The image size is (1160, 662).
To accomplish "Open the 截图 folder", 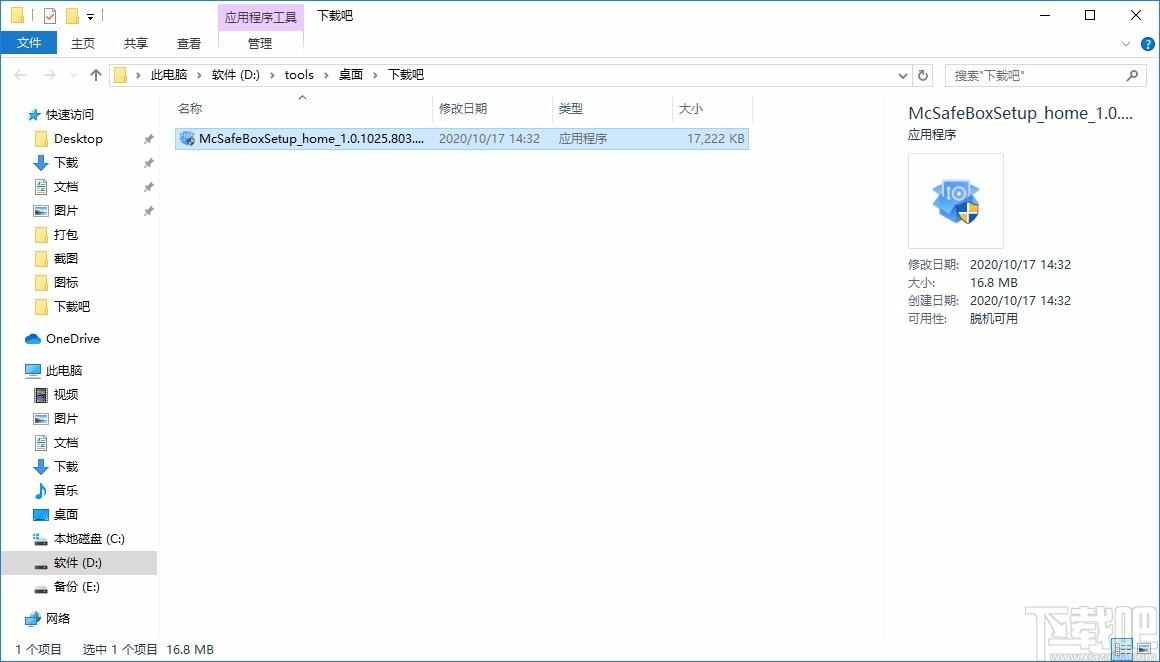I will click(66, 258).
